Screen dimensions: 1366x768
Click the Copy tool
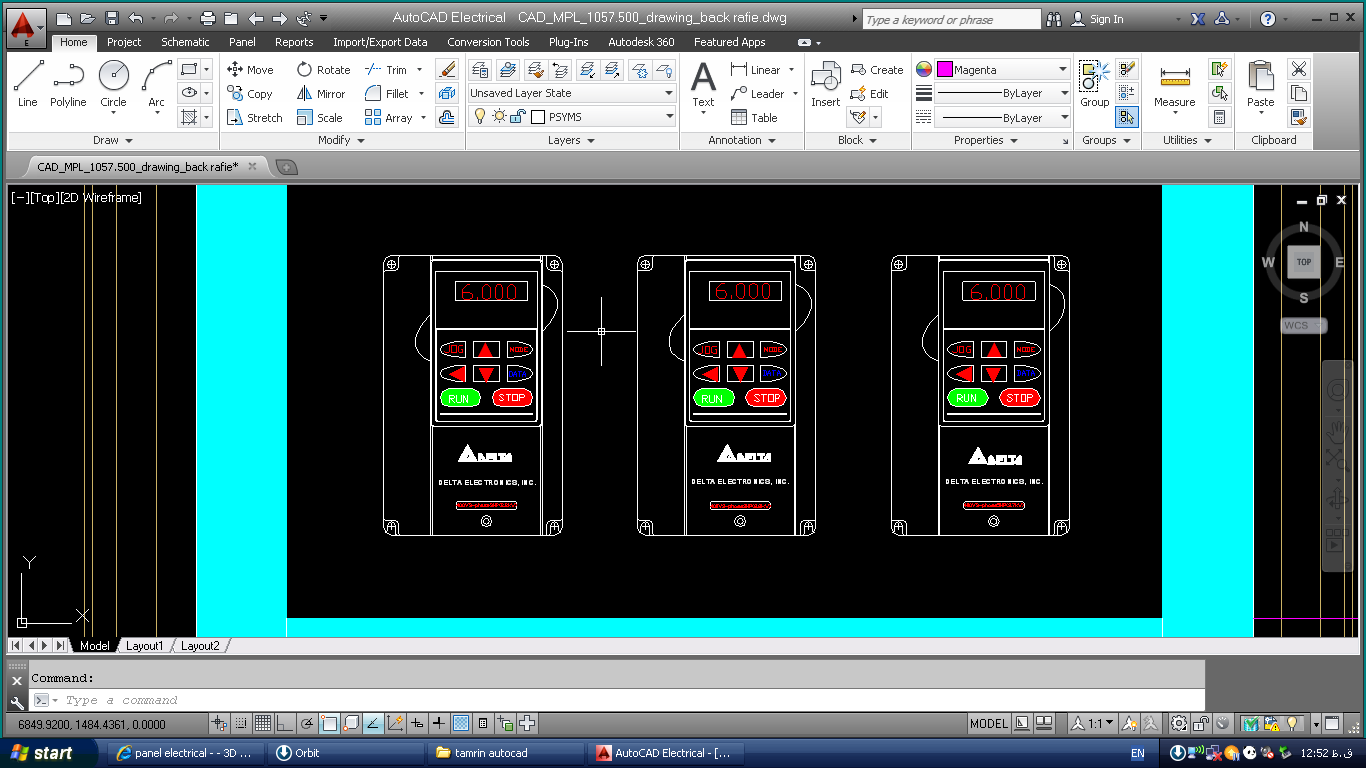coord(250,94)
